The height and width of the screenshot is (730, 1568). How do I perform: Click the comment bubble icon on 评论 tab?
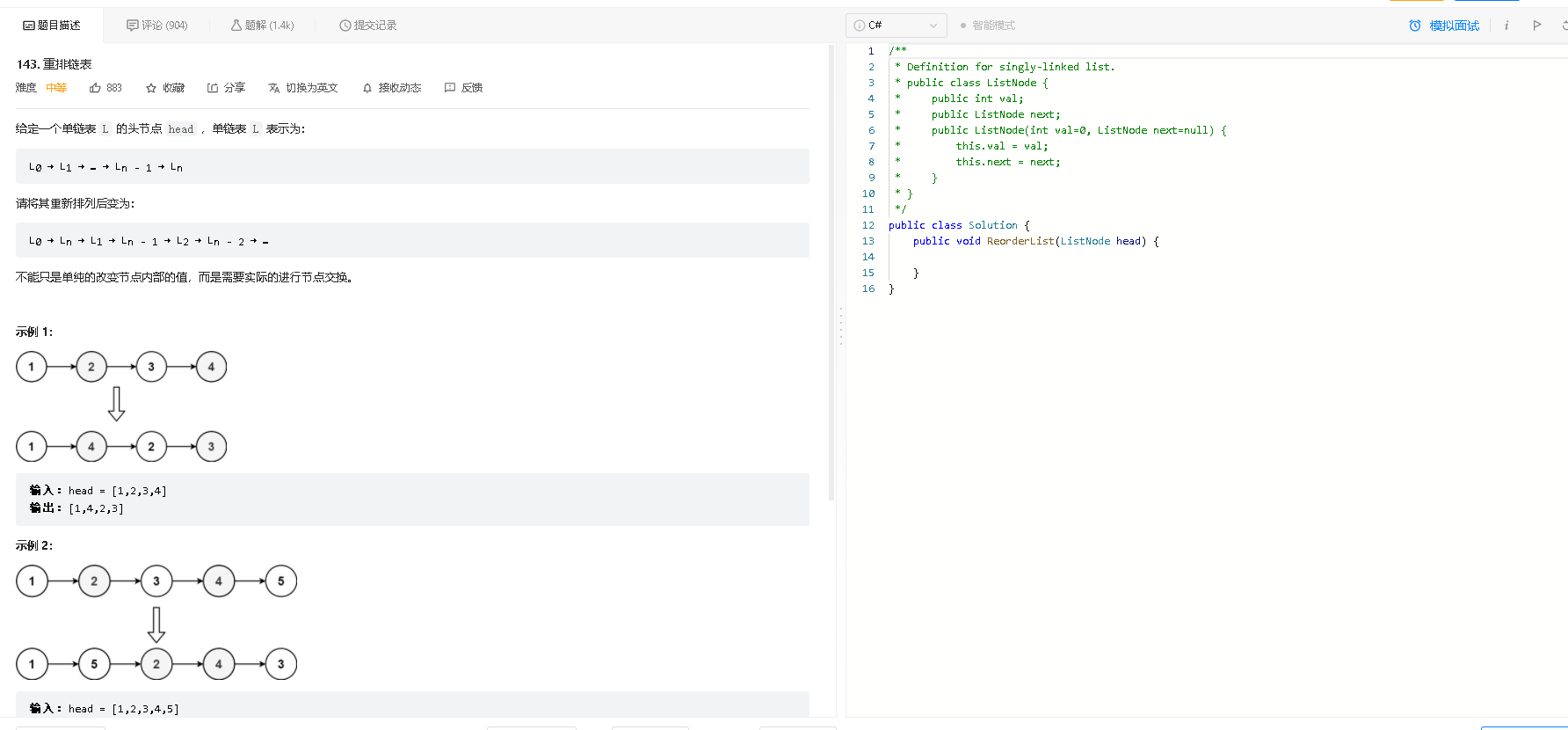click(x=133, y=26)
